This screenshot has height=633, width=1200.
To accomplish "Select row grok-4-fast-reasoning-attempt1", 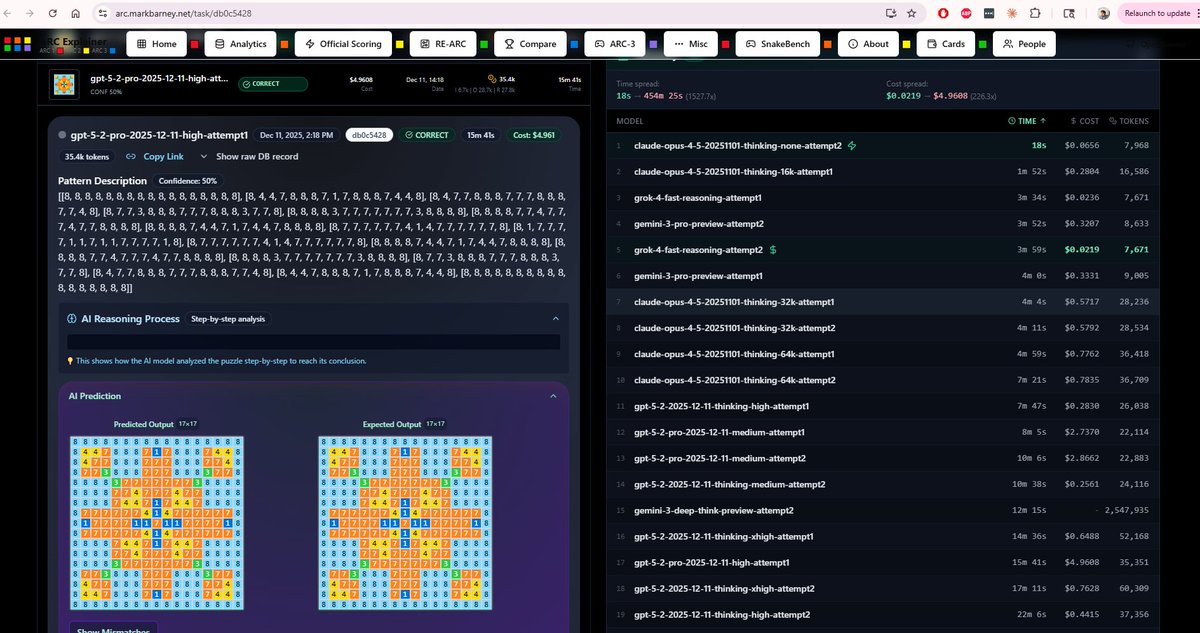I will (885, 197).
